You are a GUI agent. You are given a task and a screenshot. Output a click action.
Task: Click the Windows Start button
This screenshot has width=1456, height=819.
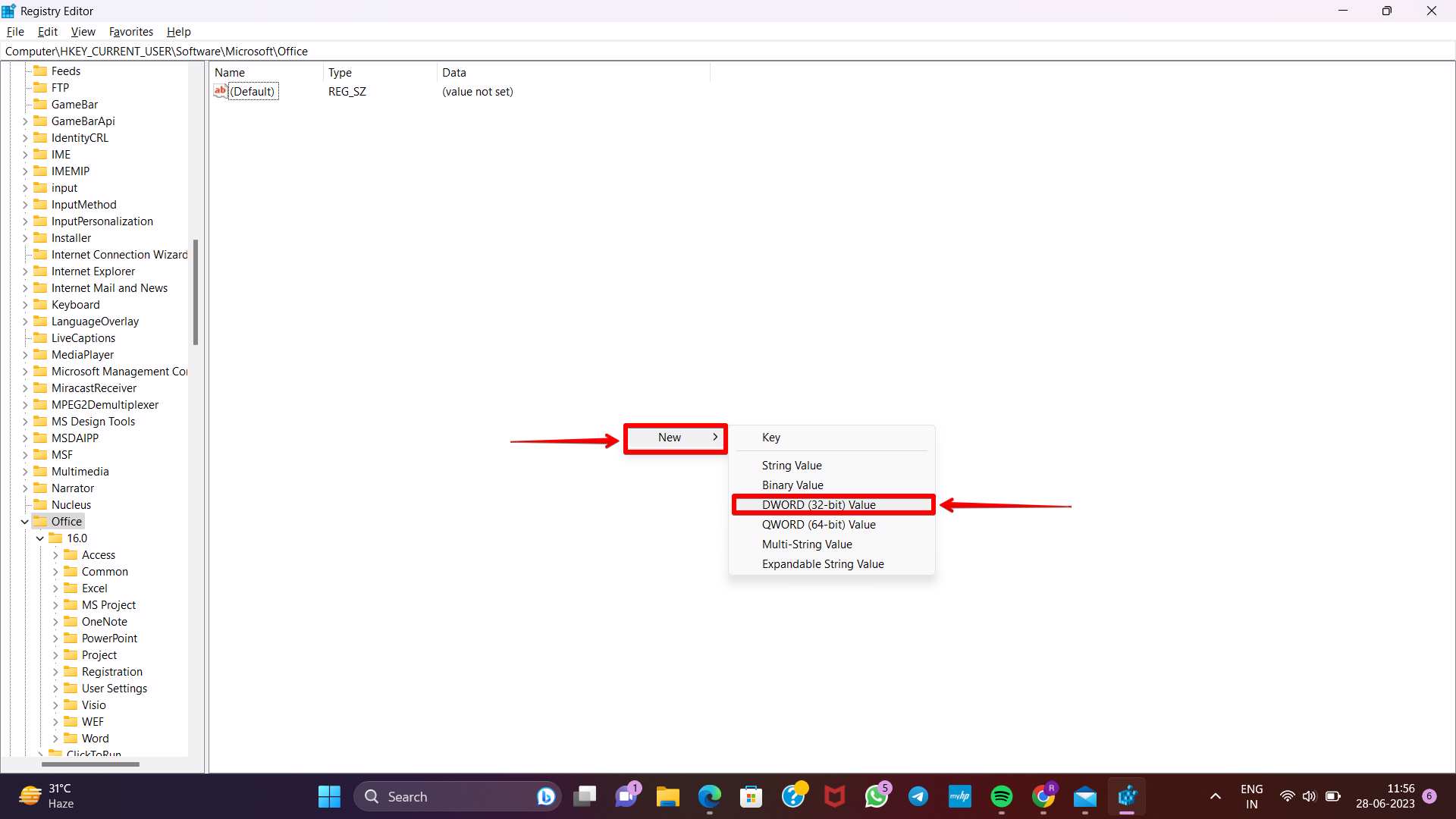click(328, 796)
